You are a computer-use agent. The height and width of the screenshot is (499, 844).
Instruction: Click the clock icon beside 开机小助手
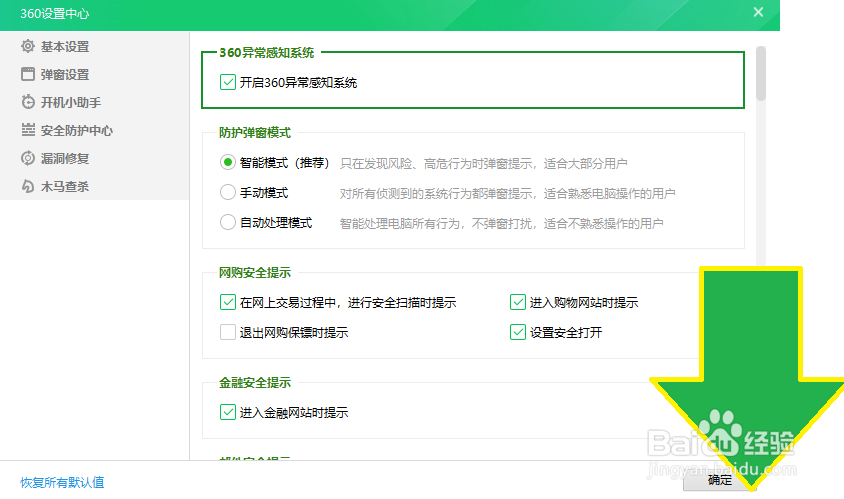[x=28, y=102]
